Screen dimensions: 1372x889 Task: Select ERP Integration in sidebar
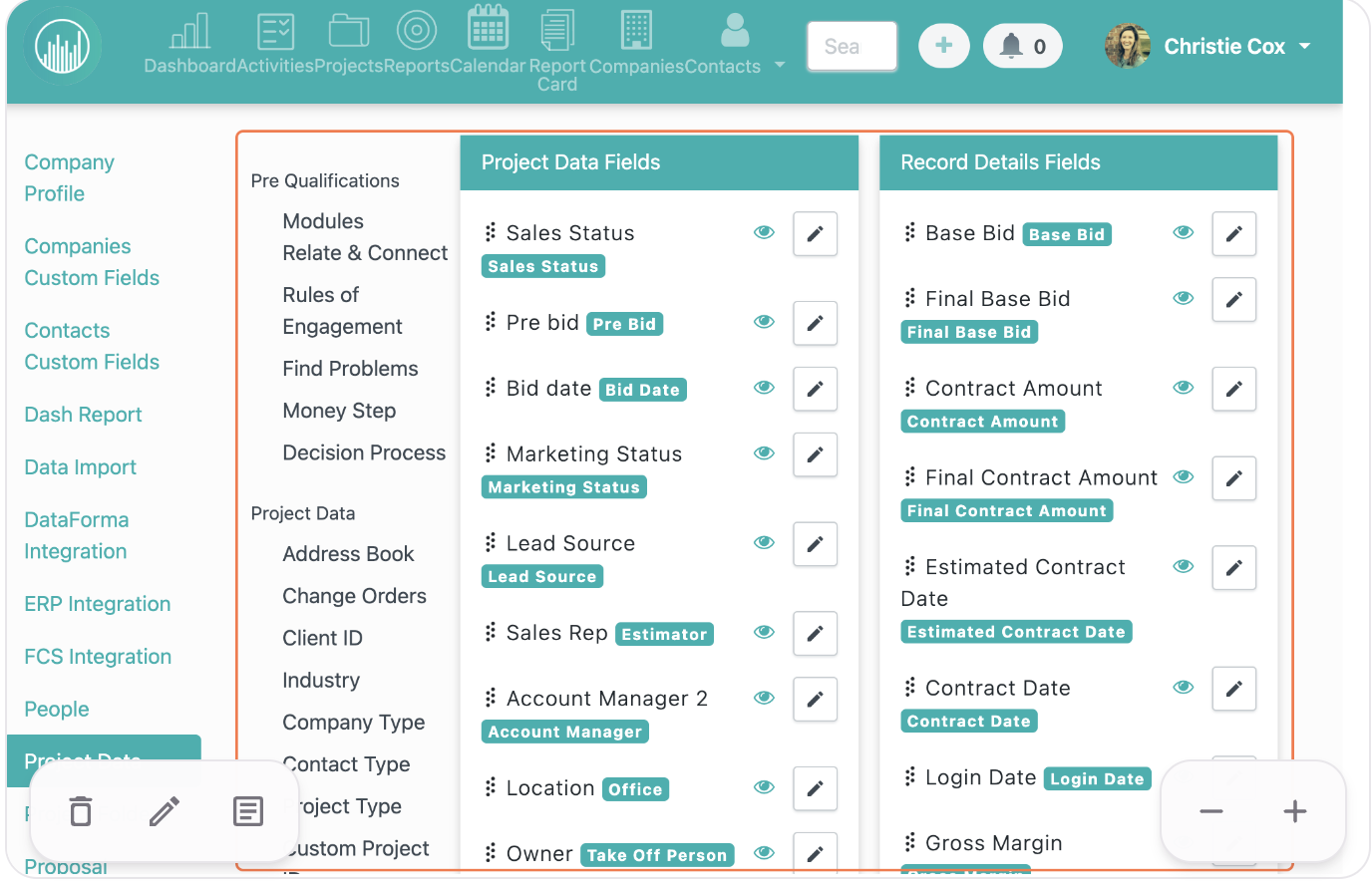point(97,604)
